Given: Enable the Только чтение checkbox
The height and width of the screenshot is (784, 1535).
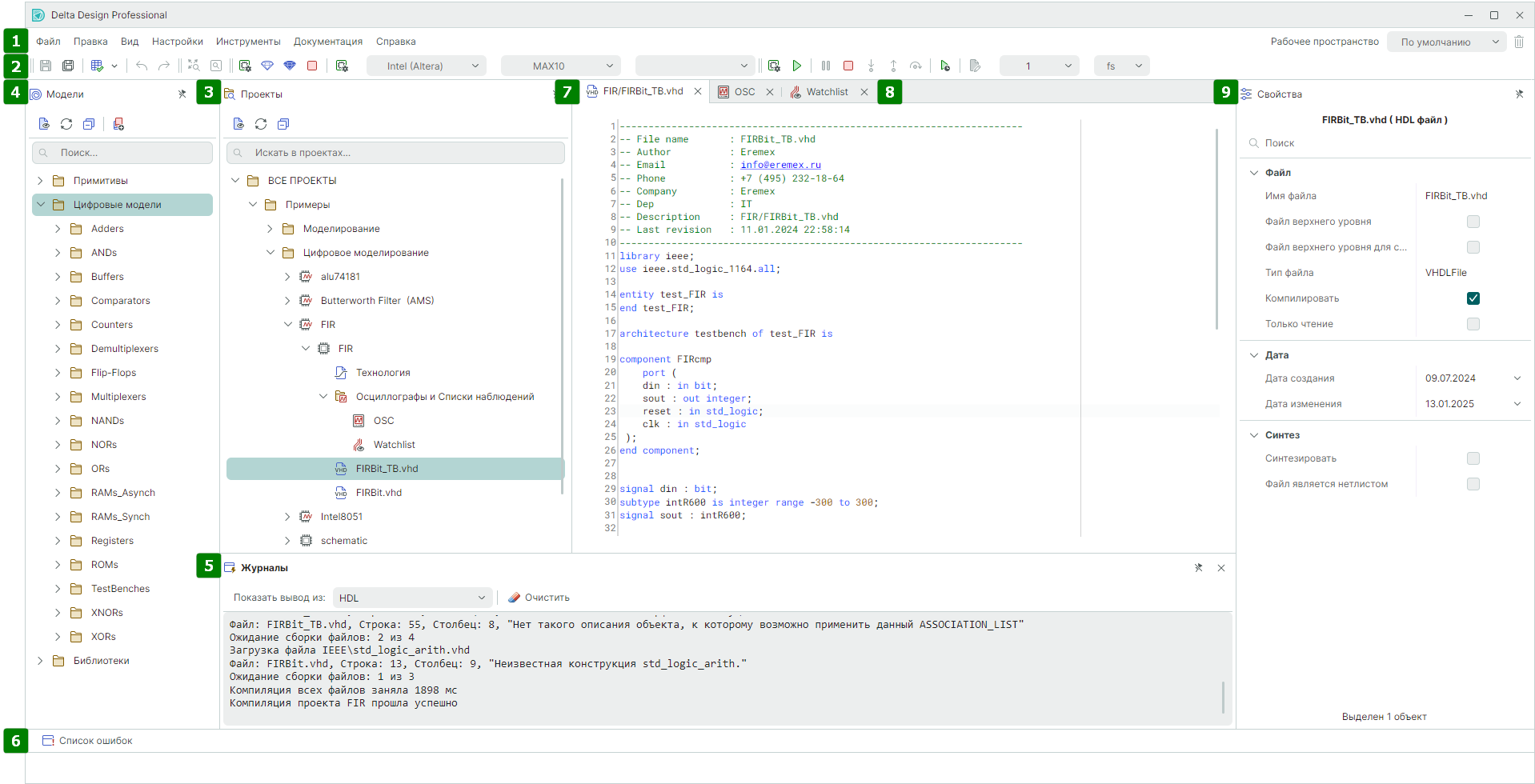Looking at the screenshot, I should click(x=1473, y=324).
